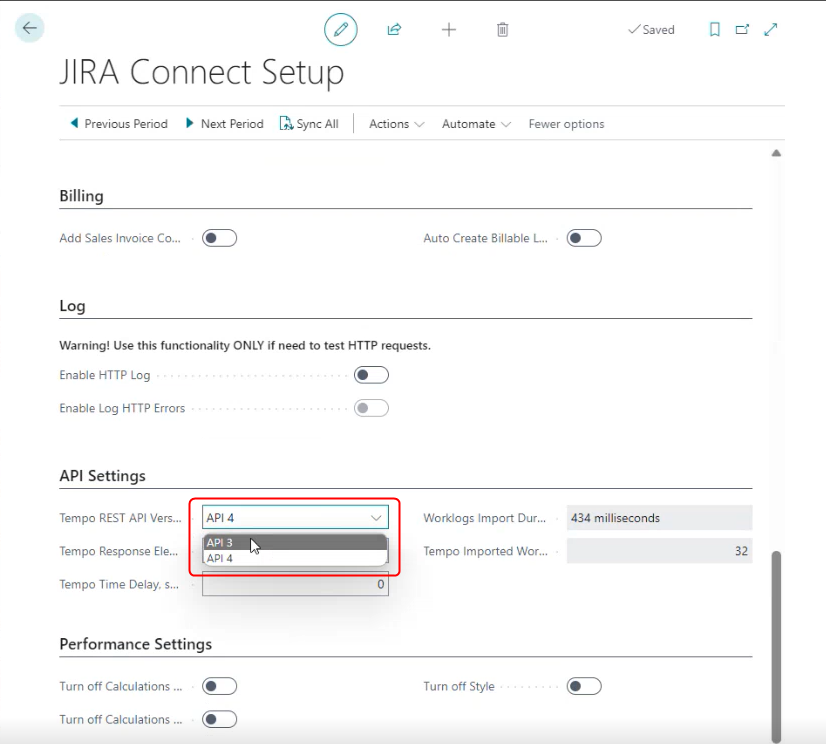Screen dimensions: 826x744
Task: Toggle first Turn off Calculations switch
Action: (x=220, y=687)
